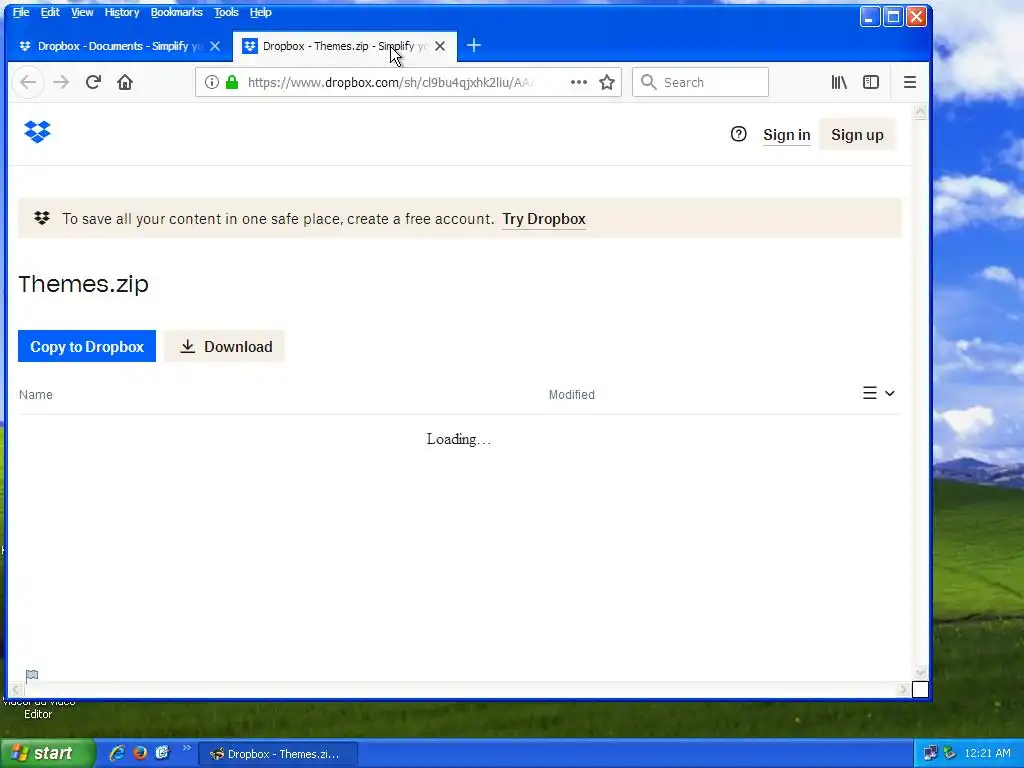Open the History menu

click(x=121, y=12)
